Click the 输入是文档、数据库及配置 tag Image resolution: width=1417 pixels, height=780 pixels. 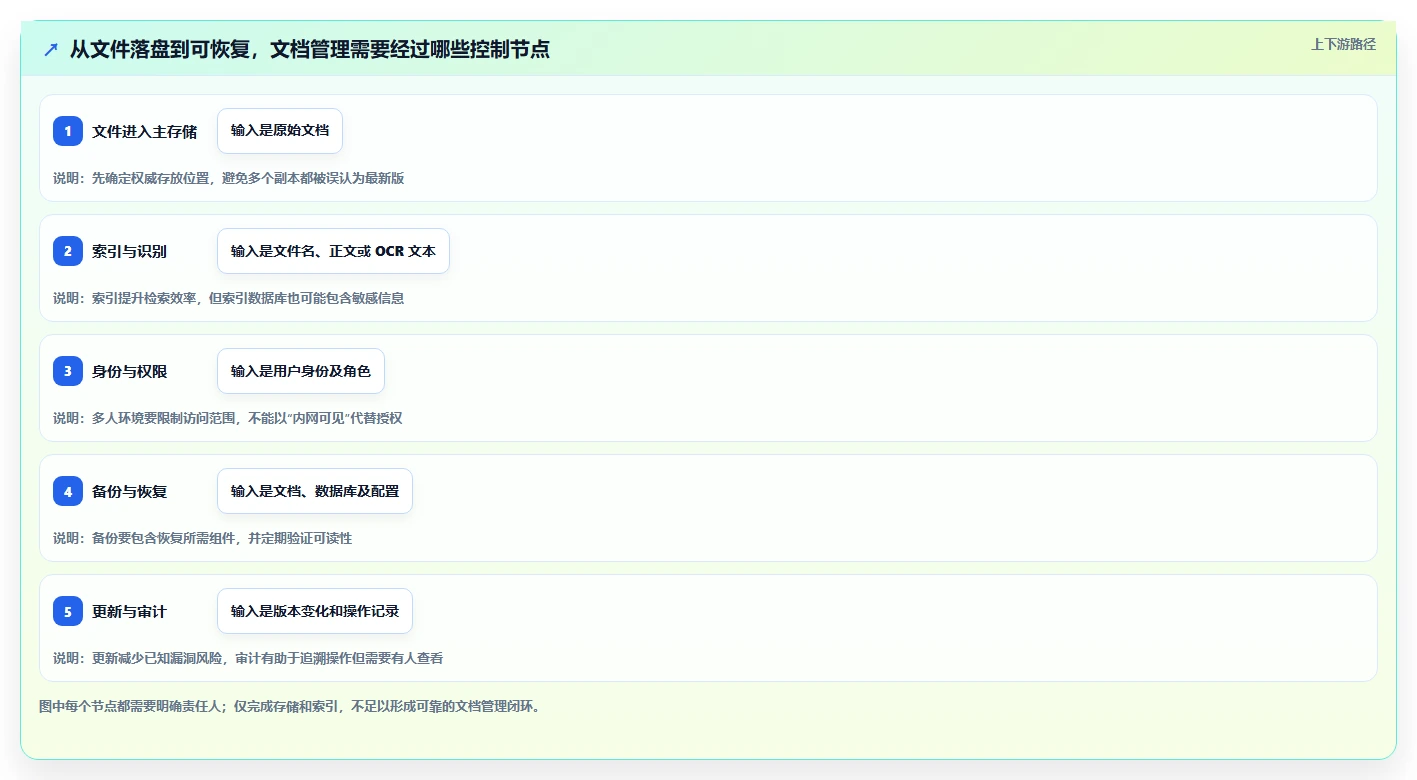coord(315,491)
